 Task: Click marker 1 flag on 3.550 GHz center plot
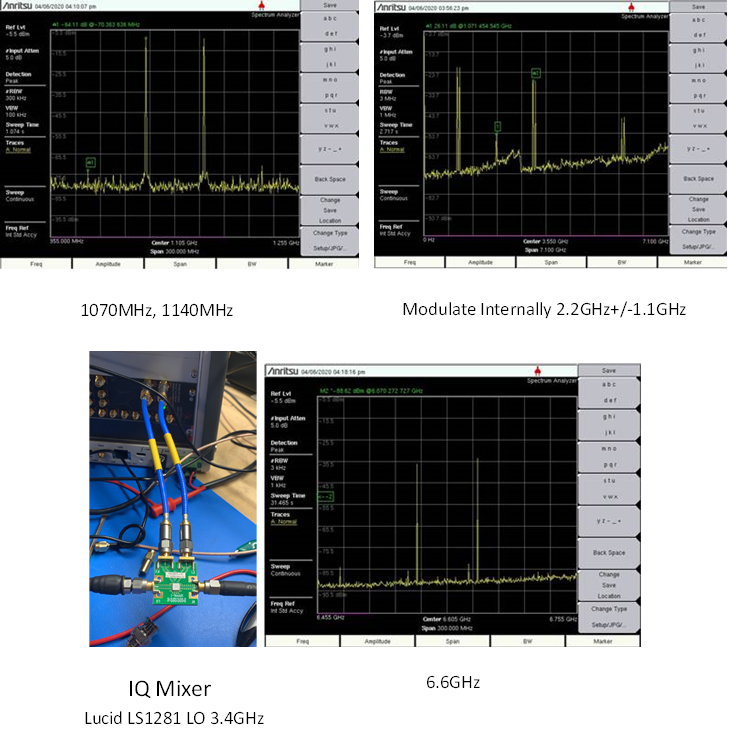pyautogui.click(x=497, y=126)
